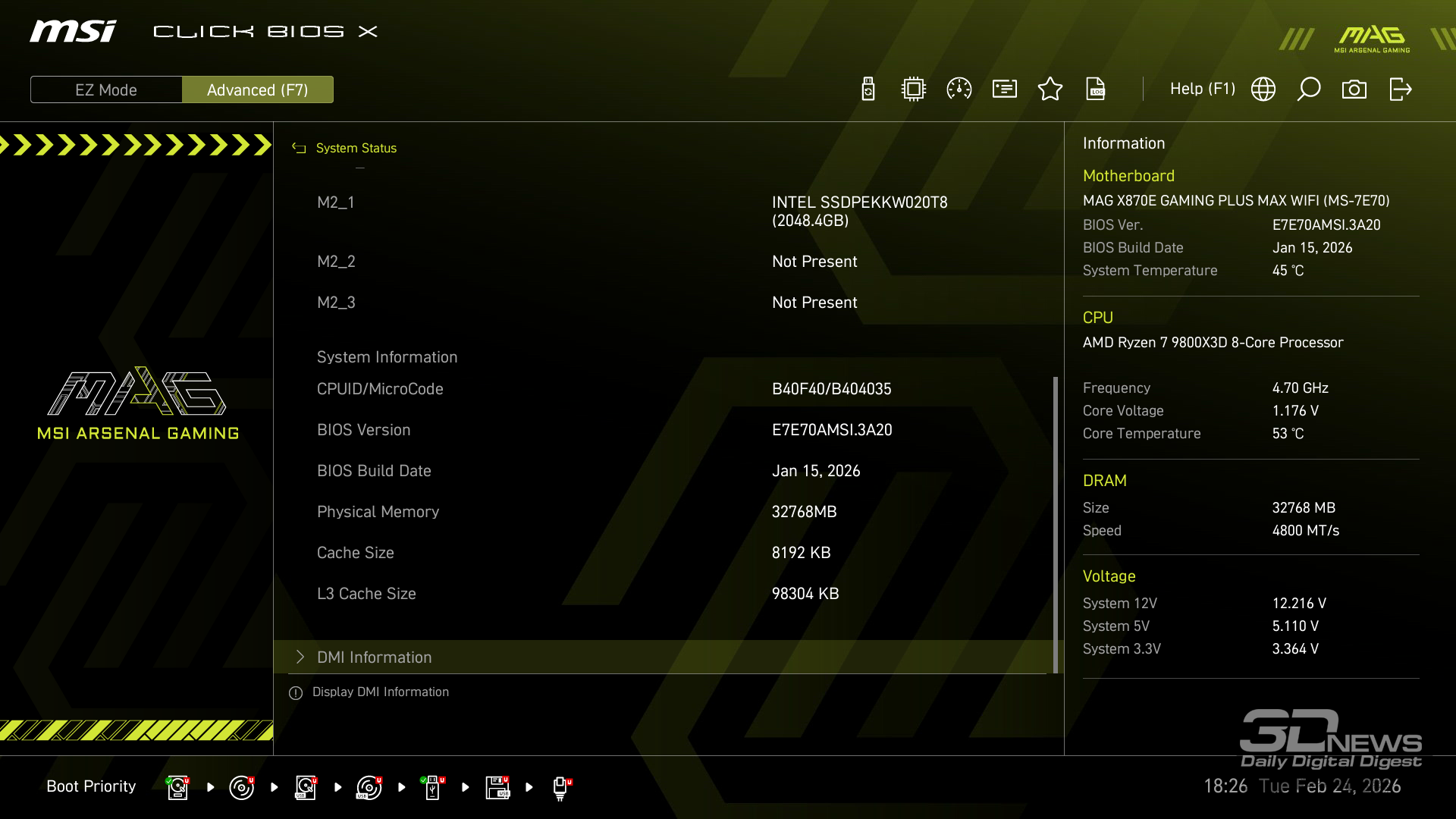Viewport: 1456px width, 819px height.
Task: Select the USB key boot device icon
Action: 432,787
